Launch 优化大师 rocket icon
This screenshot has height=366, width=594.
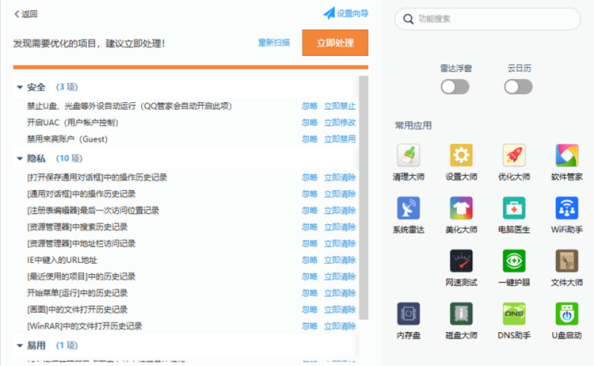(x=514, y=155)
